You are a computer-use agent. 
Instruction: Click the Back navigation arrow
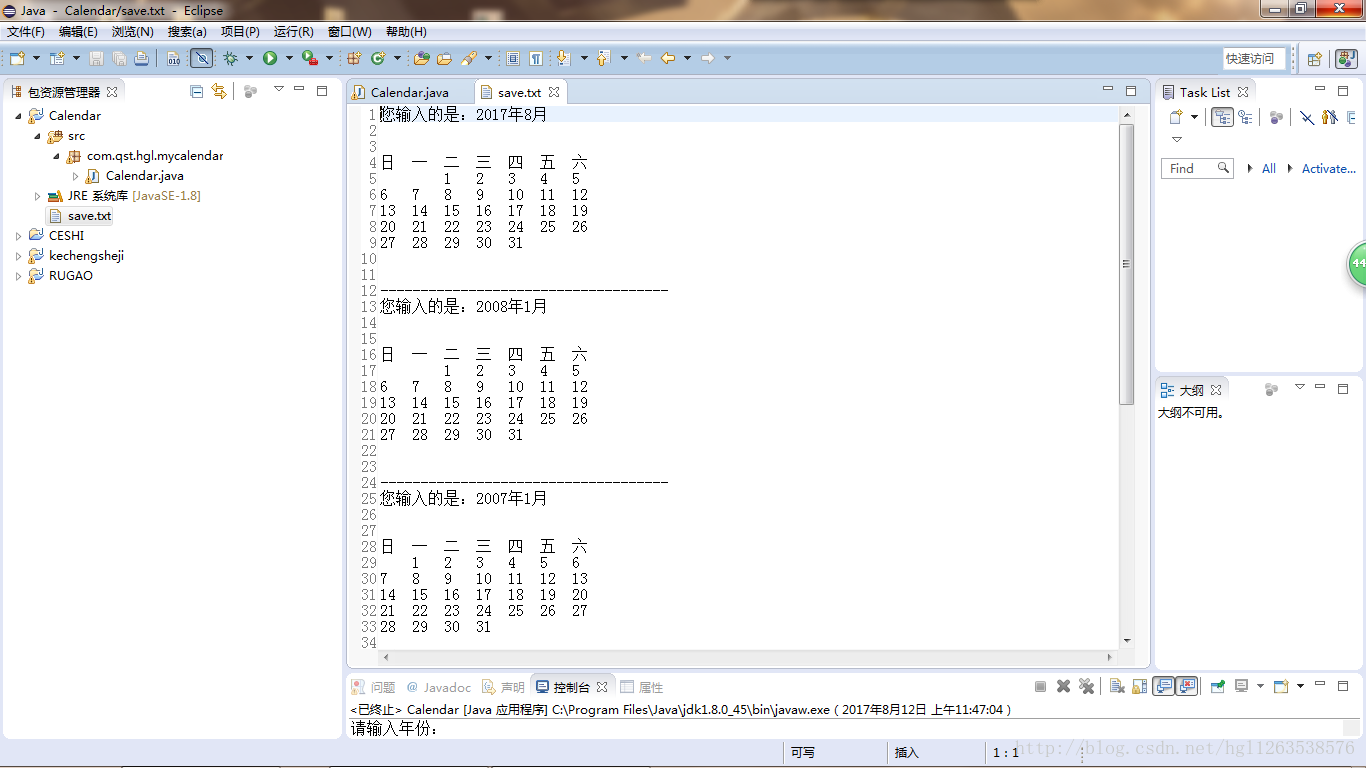point(668,58)
